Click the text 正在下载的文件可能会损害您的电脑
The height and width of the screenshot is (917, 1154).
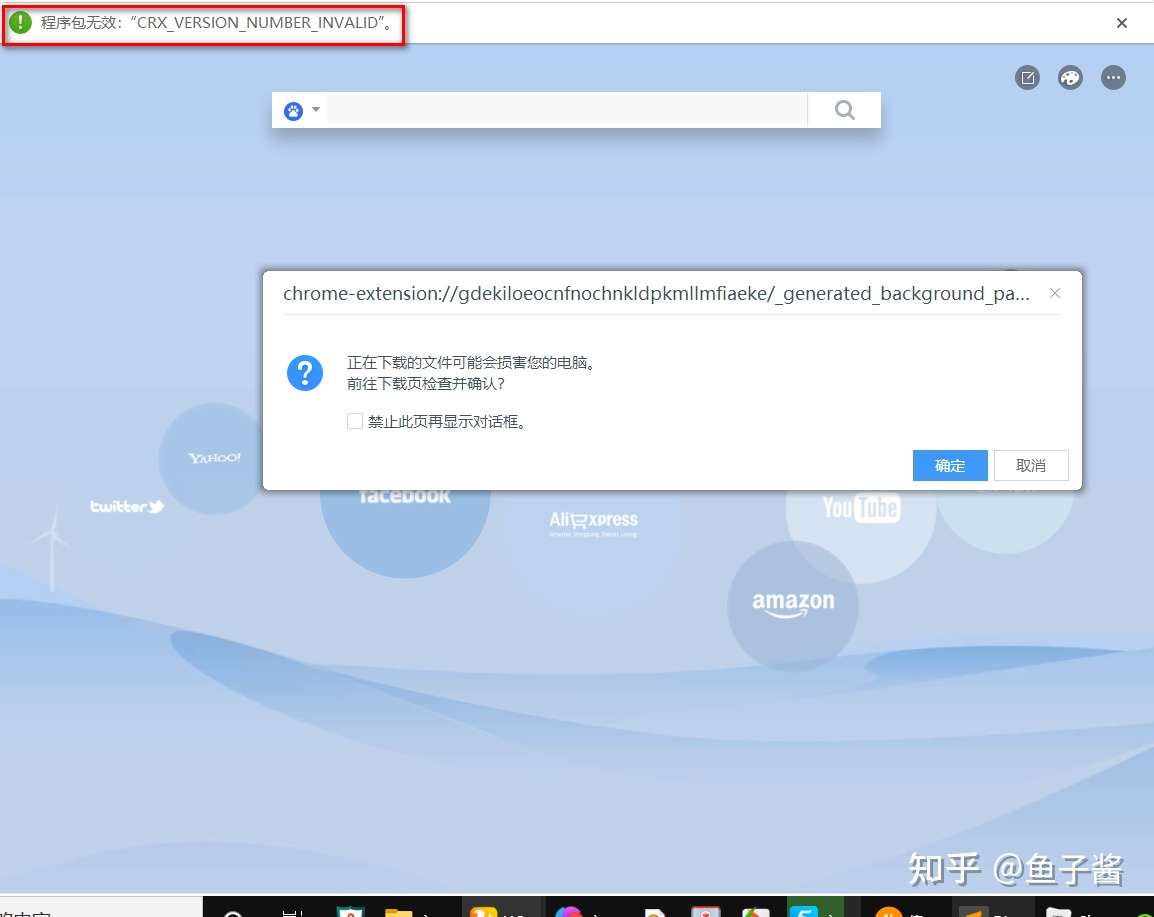[470, 363]
